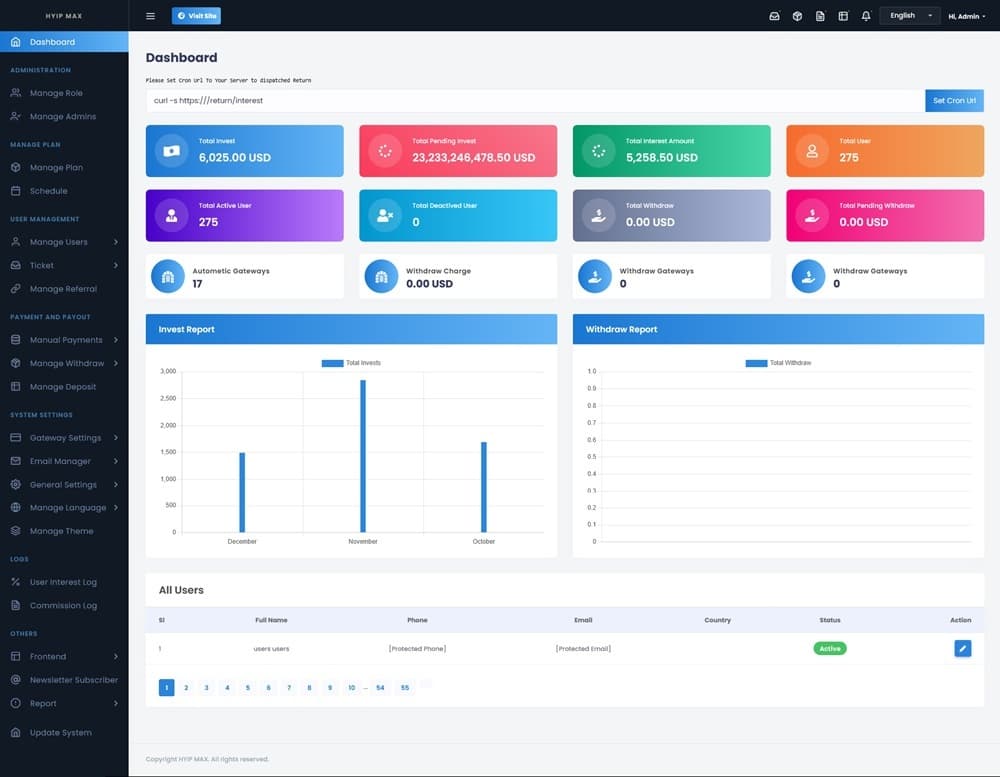The width and height of the screenshot is (1000, 777).
Task: Open Manage Plan from sidebar
Action: [56, 168]
